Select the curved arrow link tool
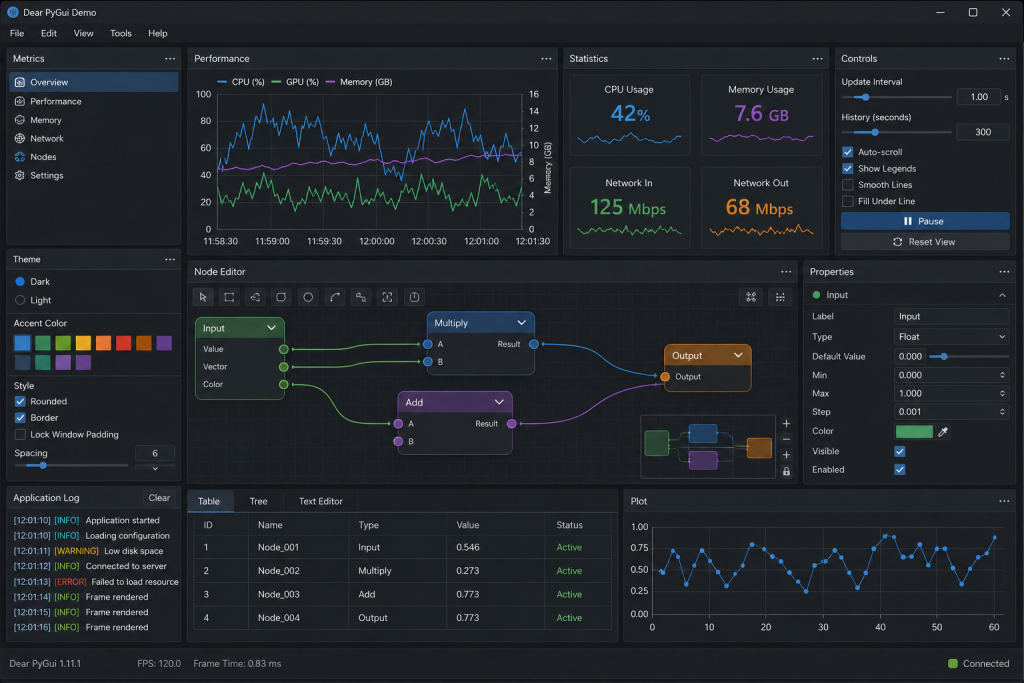Image resolution: width=1024 pixels, height=683 pixels. (335, 297)
